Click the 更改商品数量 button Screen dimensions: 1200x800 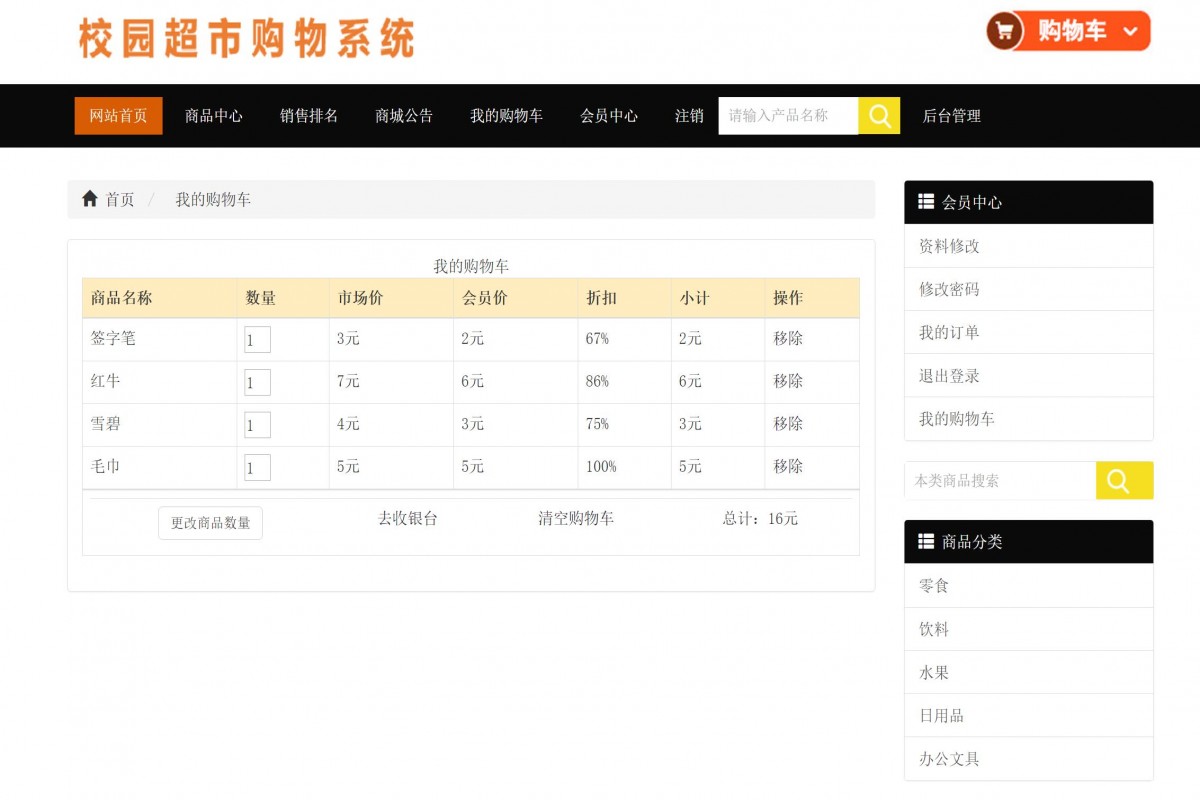click(x=210, y=522)
